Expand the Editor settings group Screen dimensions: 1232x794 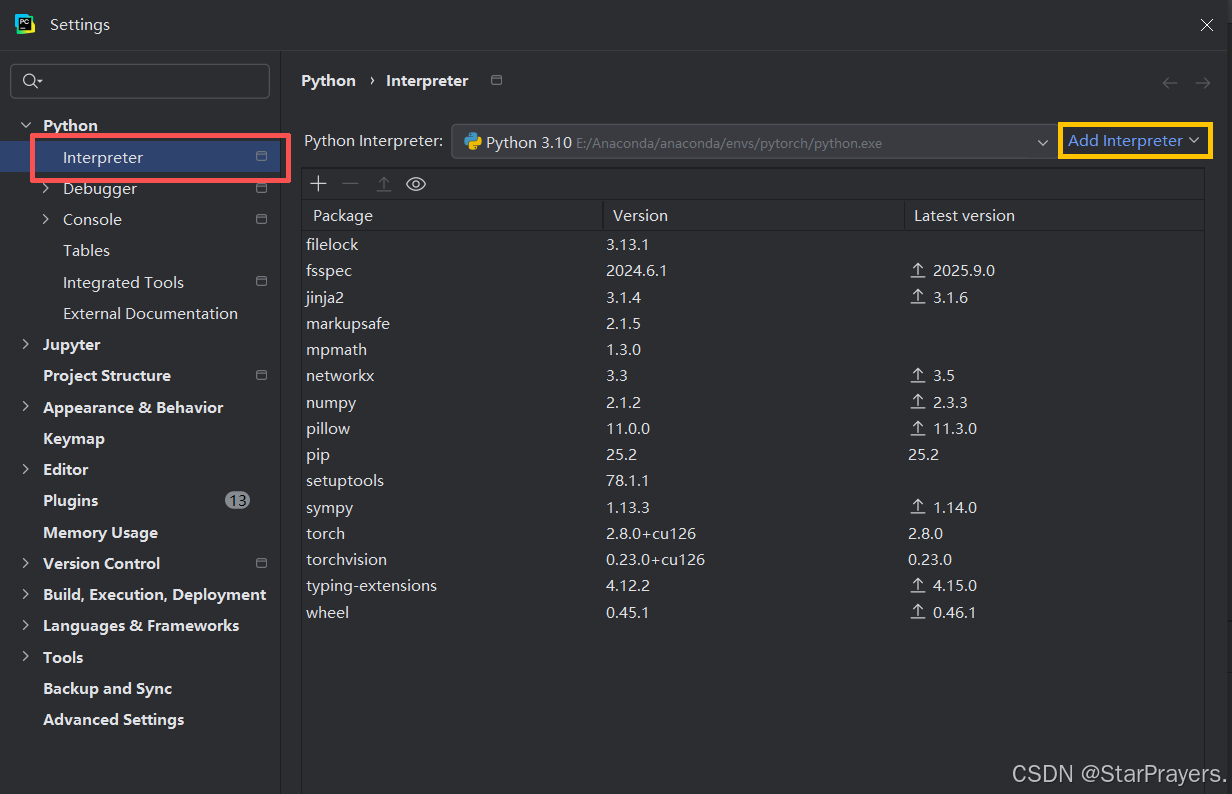pos(25,470)
